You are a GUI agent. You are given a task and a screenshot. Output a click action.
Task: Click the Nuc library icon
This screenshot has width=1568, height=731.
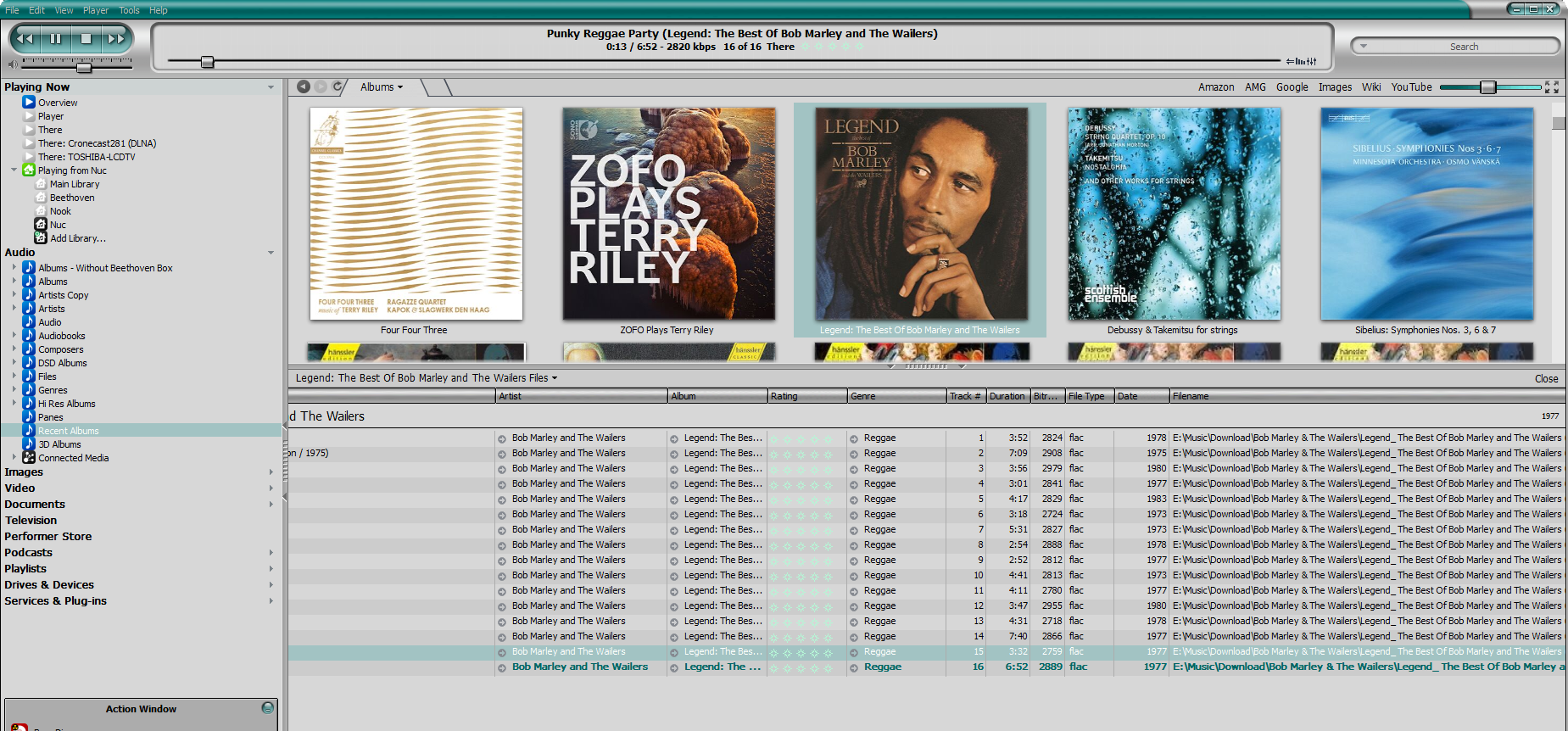pos(40,225)
